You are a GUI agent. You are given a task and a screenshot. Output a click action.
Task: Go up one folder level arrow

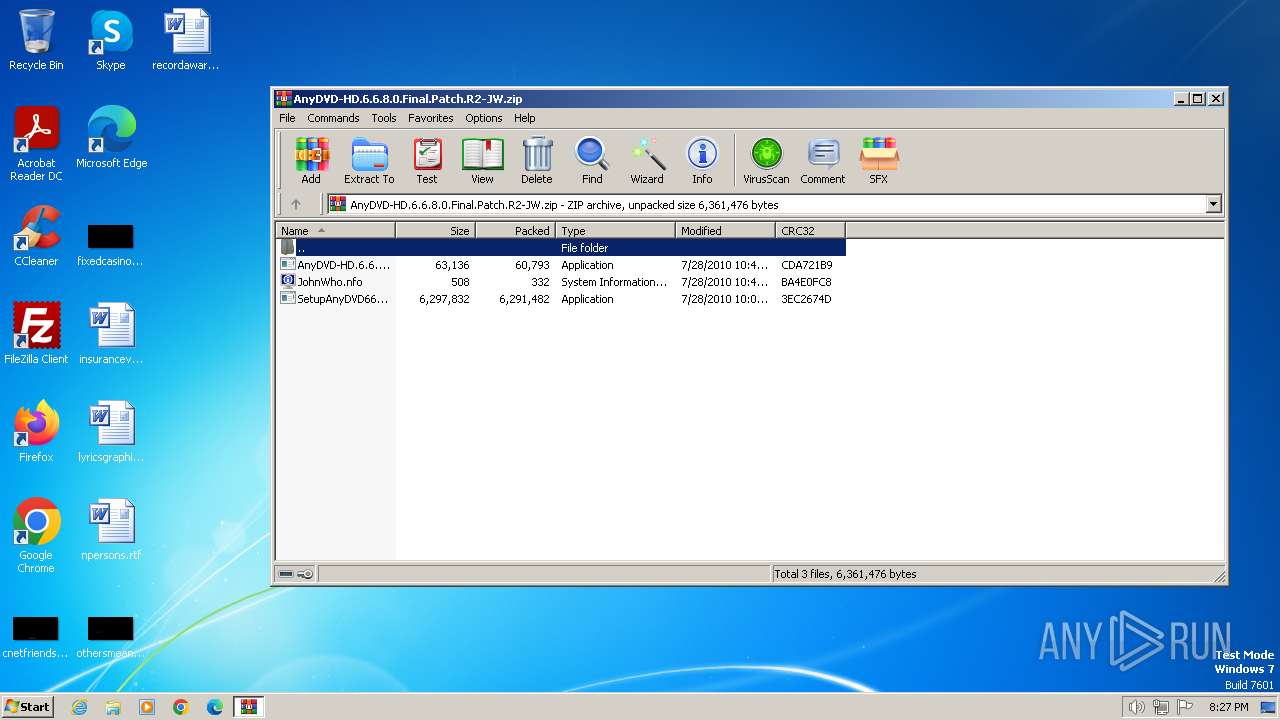point(296,204)
